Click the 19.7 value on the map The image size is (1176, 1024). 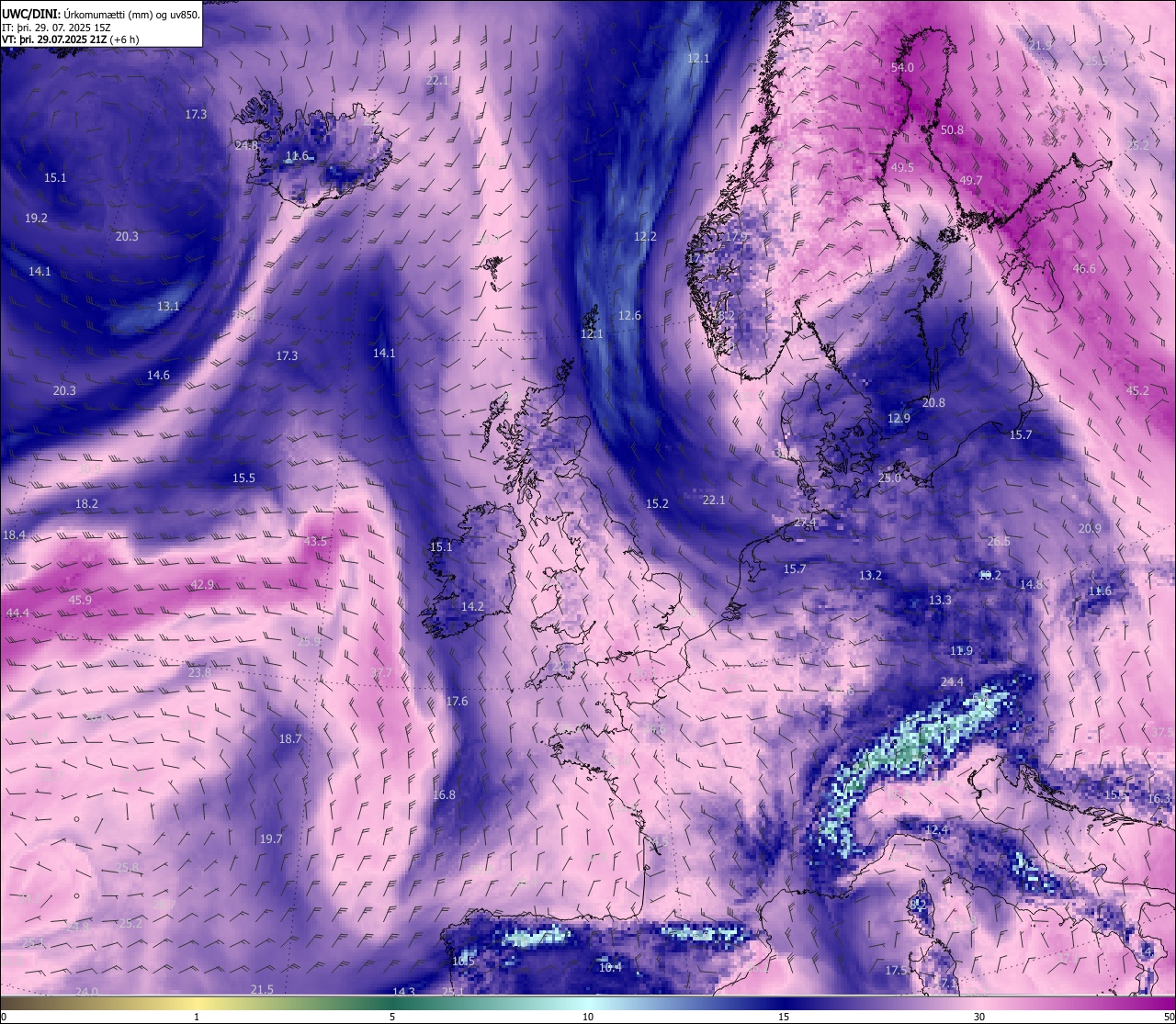[x=271, y=839]
